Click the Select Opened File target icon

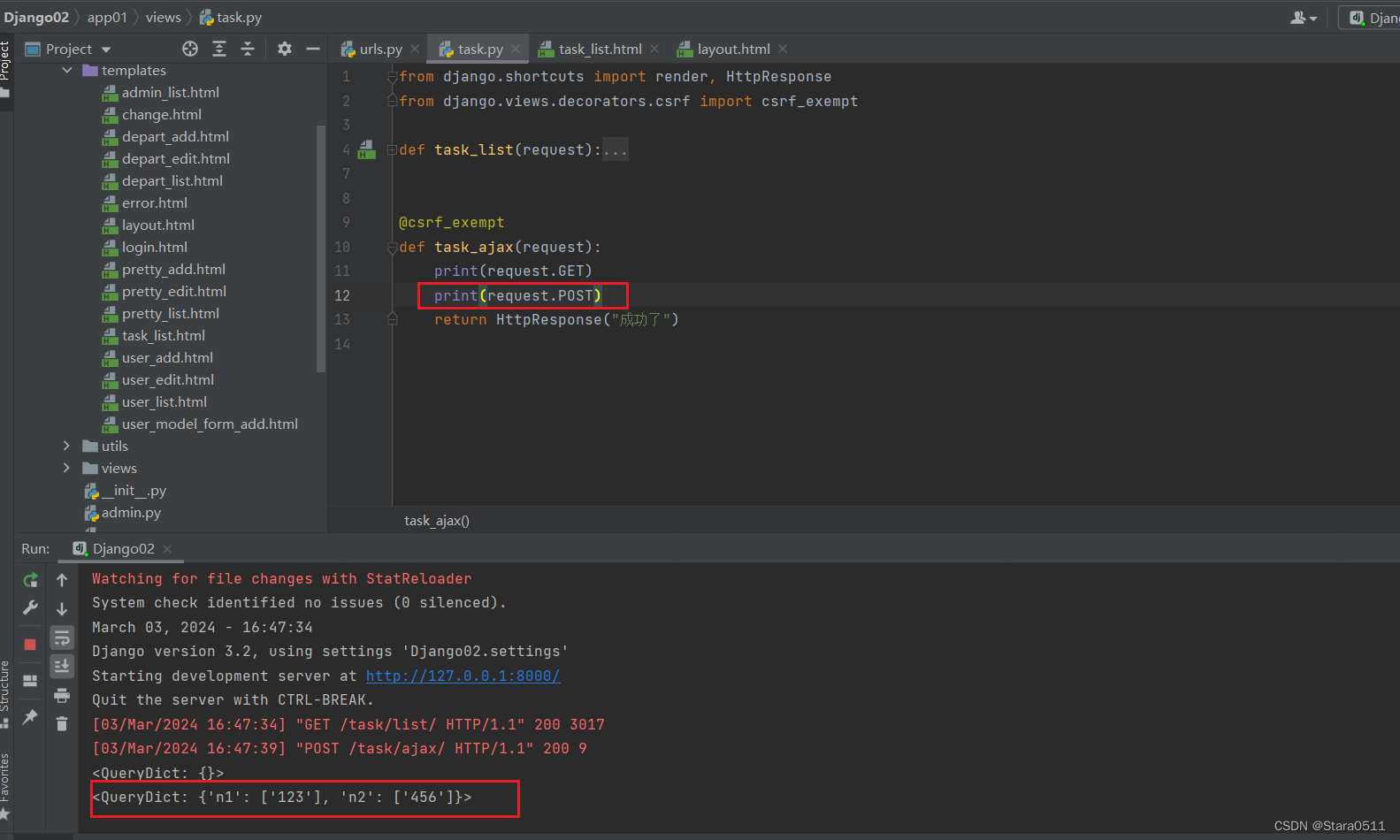click(190, 49)
